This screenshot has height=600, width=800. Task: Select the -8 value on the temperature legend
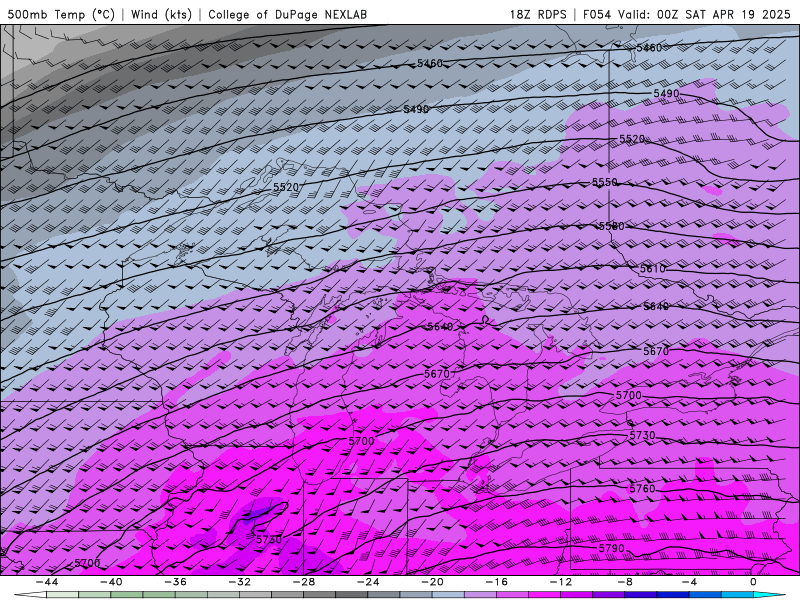point(625,582)
